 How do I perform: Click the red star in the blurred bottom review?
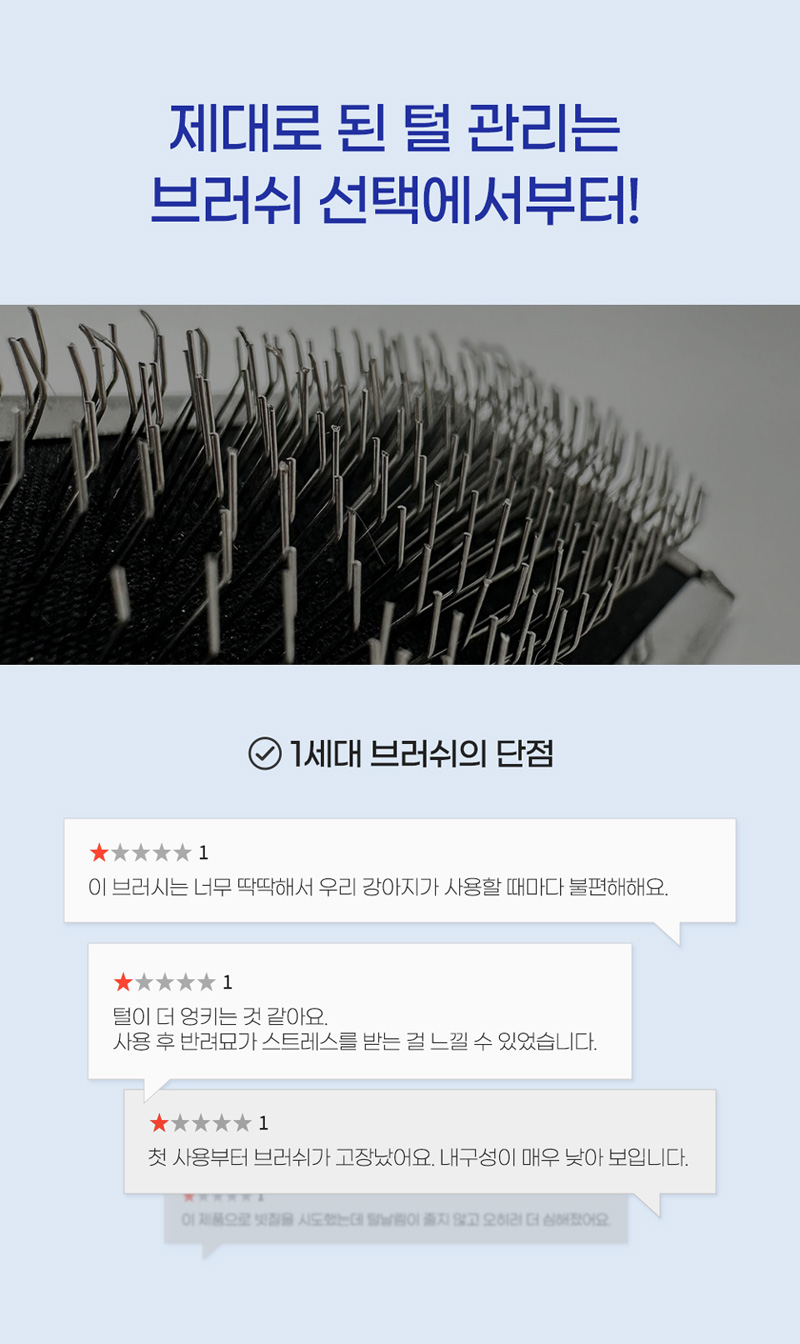click(x=188, y=1196)
